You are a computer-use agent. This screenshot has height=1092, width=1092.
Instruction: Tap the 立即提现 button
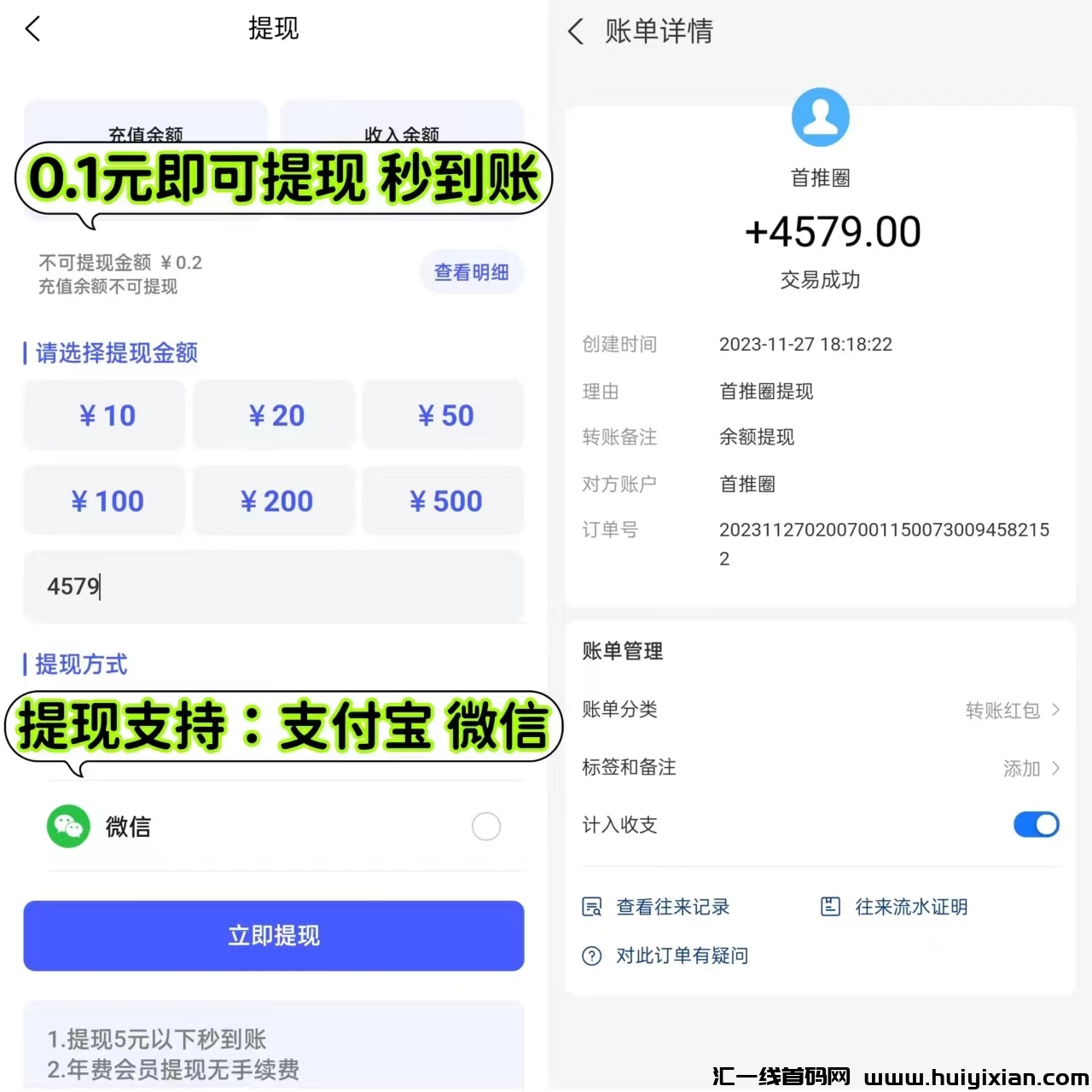coord(274,936)
